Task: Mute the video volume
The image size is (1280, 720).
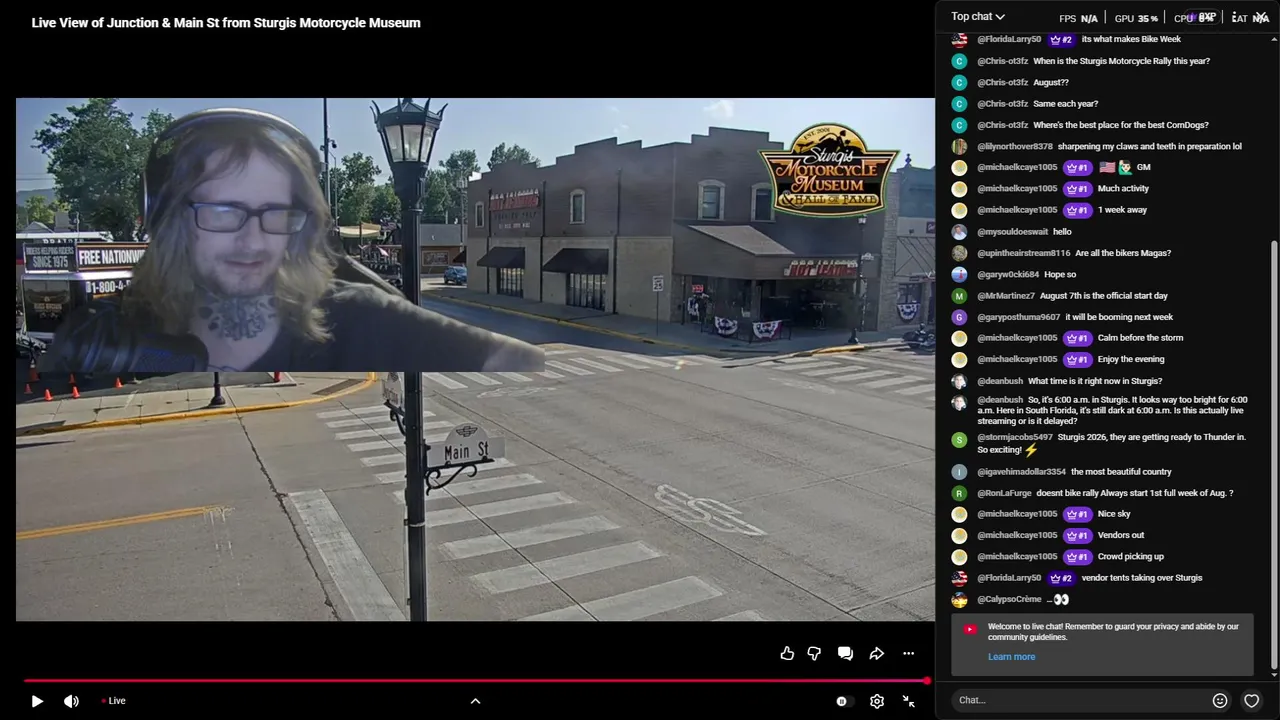Action: coord(71,701)
